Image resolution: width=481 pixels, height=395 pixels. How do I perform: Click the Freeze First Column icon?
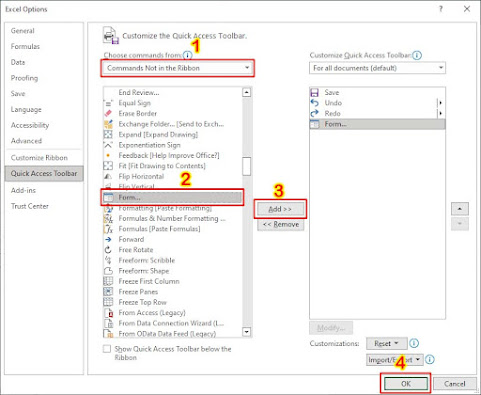pyautogui.click(x=108, y=281)
